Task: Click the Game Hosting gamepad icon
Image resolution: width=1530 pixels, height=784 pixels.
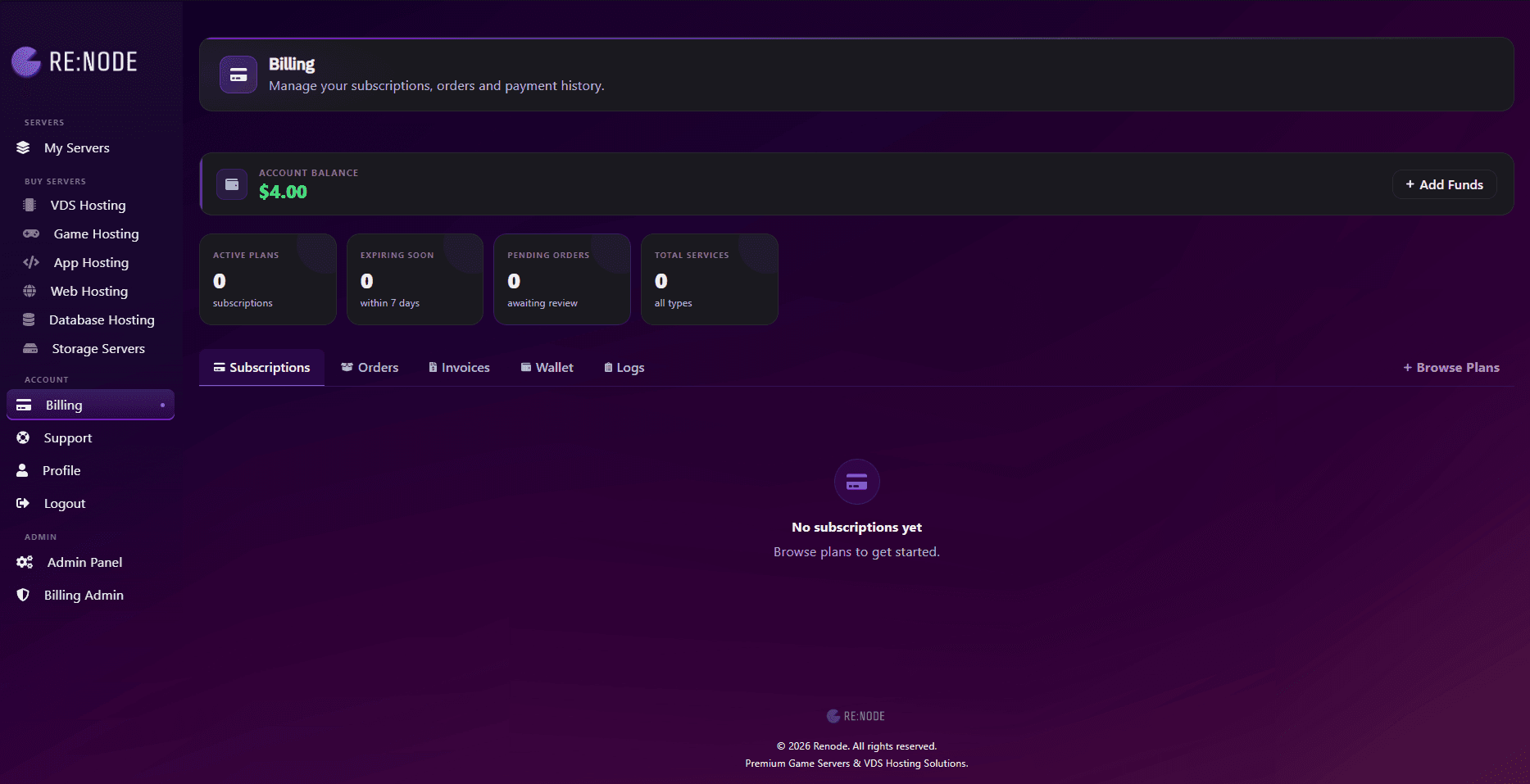Action: coord(31,233)
